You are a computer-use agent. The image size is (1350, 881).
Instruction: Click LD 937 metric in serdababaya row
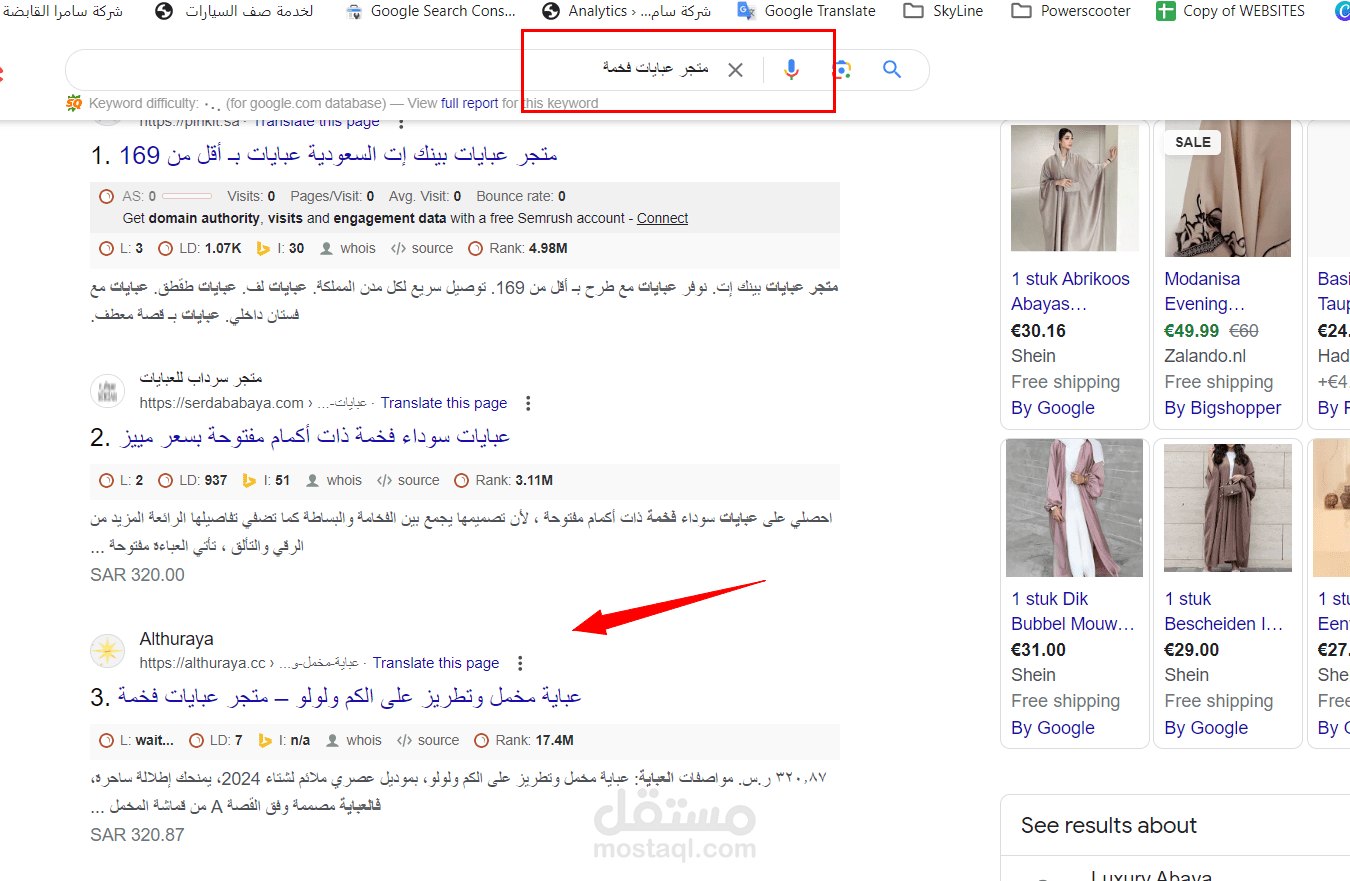tap(193, 480)
